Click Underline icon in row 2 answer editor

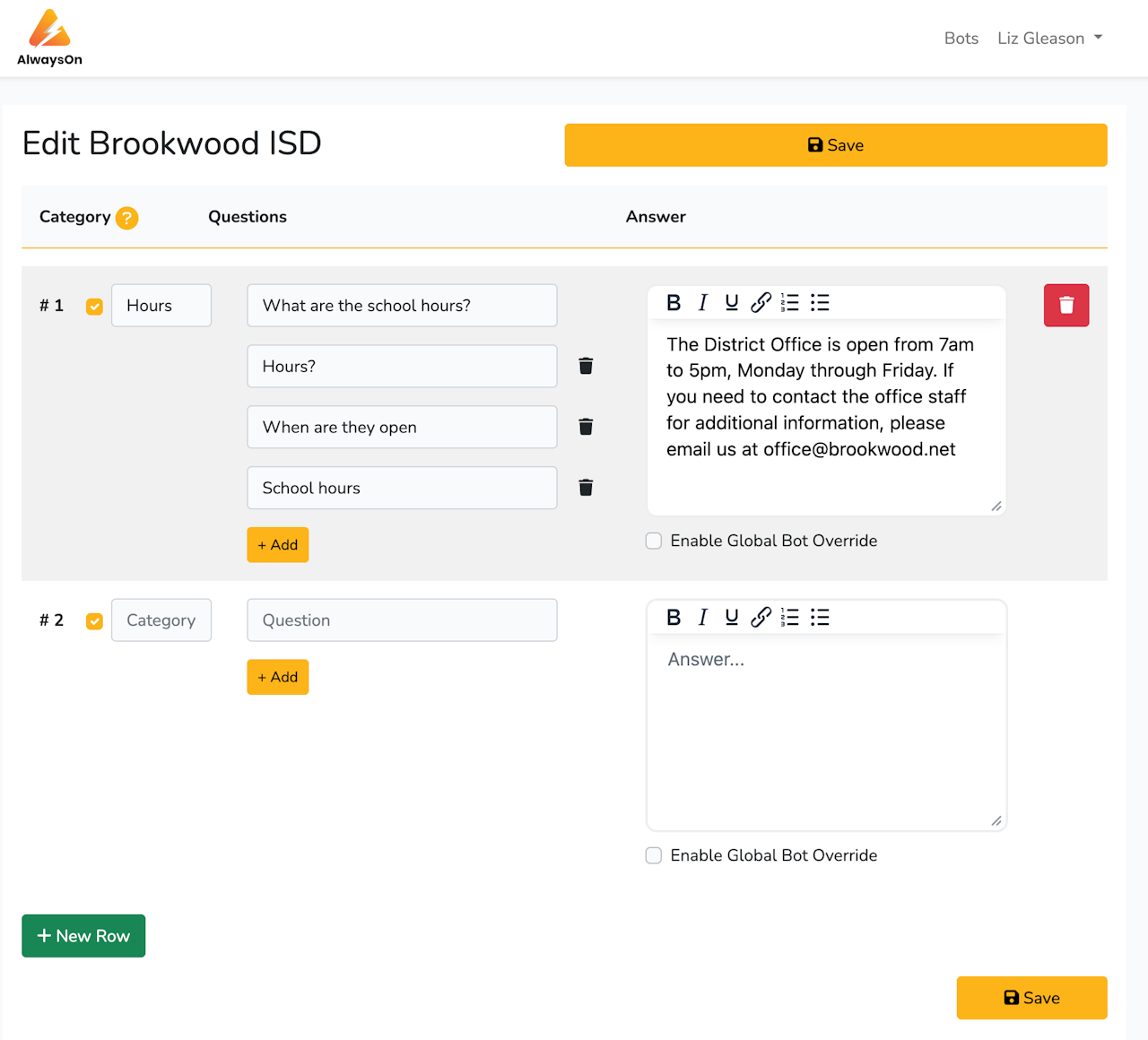coord(732,617)
